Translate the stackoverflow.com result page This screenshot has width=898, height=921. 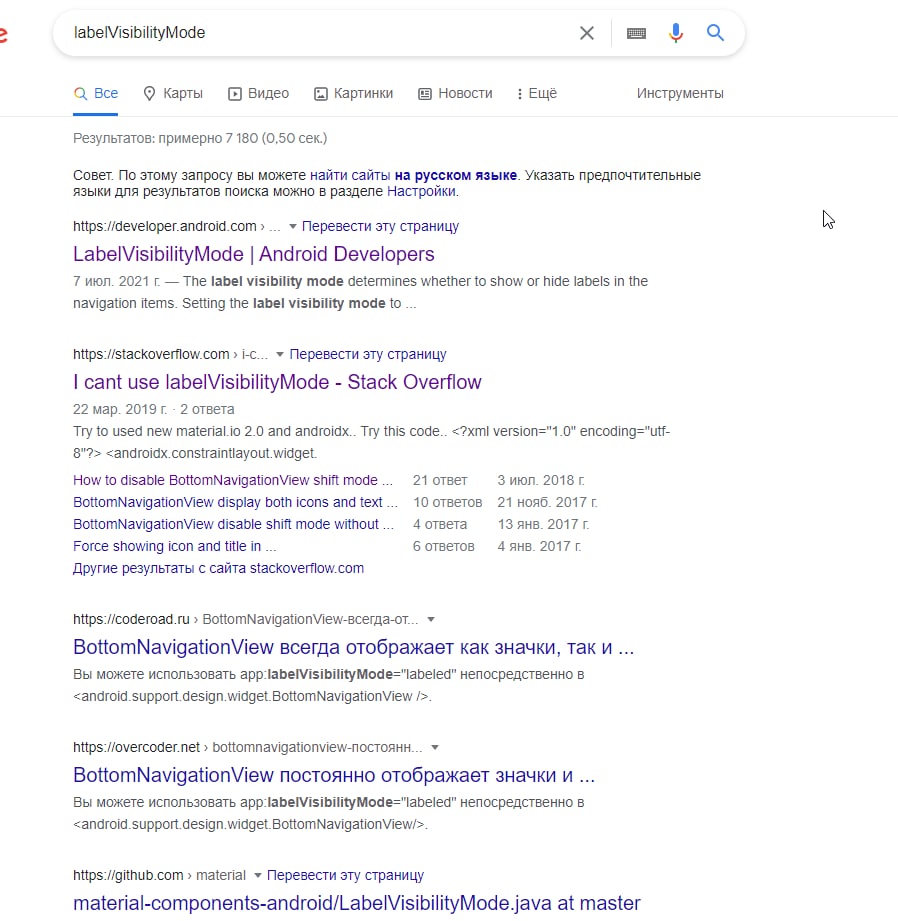[368, 354]
